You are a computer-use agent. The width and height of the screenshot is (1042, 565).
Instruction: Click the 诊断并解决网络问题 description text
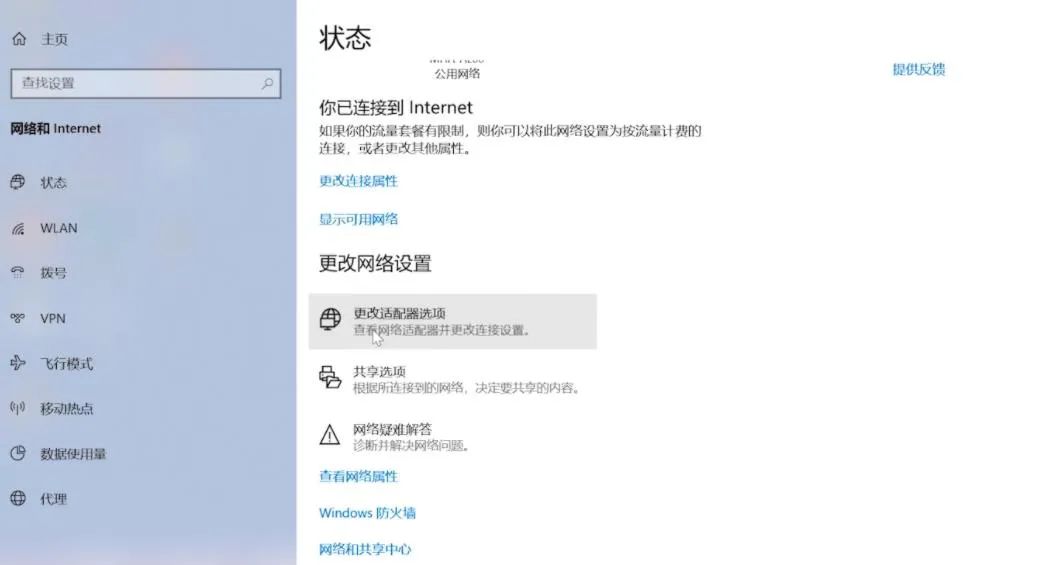411,445
